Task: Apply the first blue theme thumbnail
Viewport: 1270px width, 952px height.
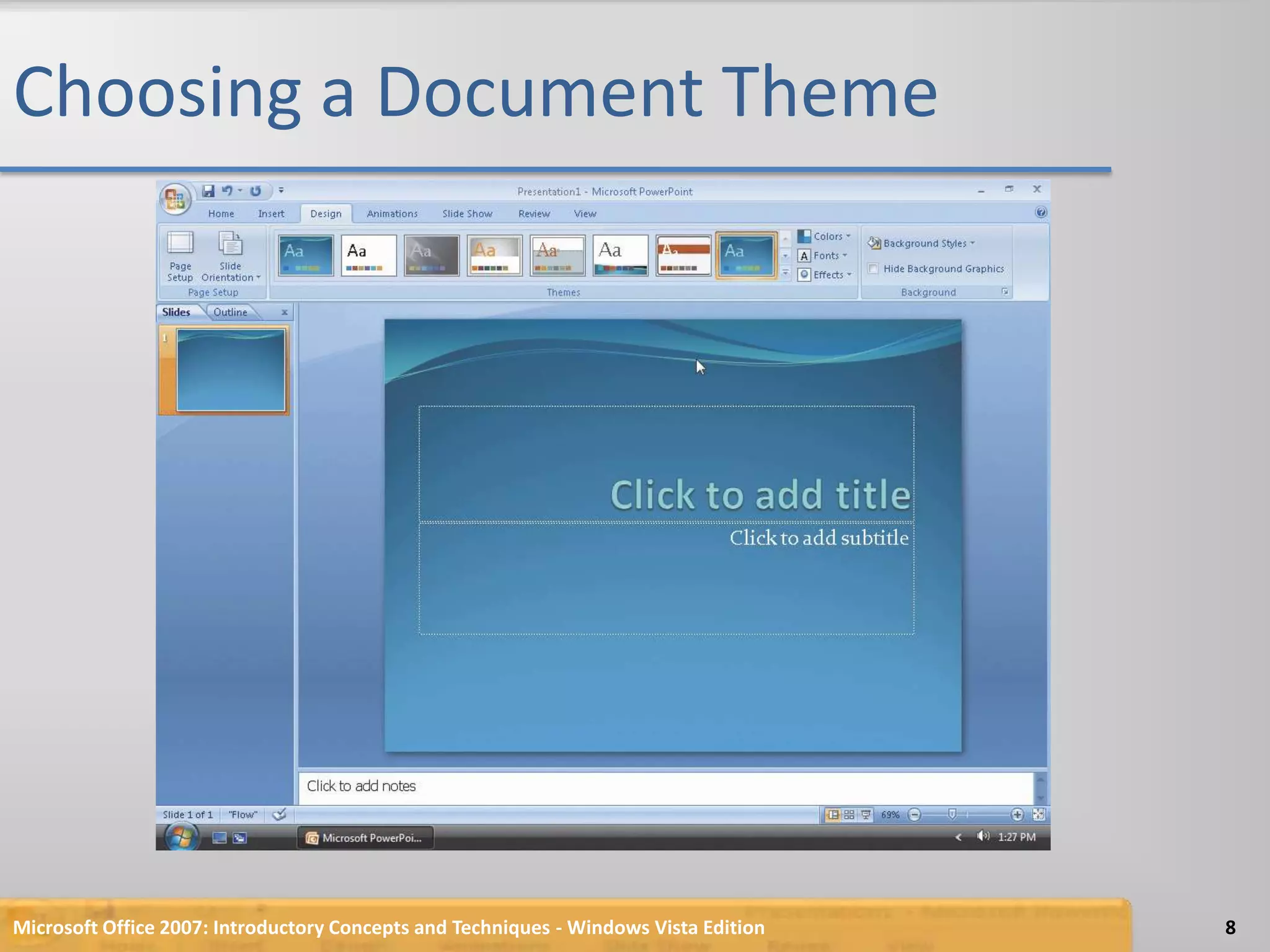Action: (x=306, y=255)
